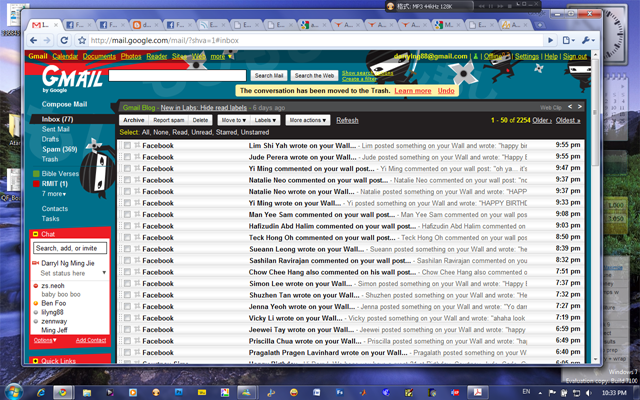Click Chrome icon in taskbar
This screenshot has height=400, width=640.
click(x=62, y=393)
